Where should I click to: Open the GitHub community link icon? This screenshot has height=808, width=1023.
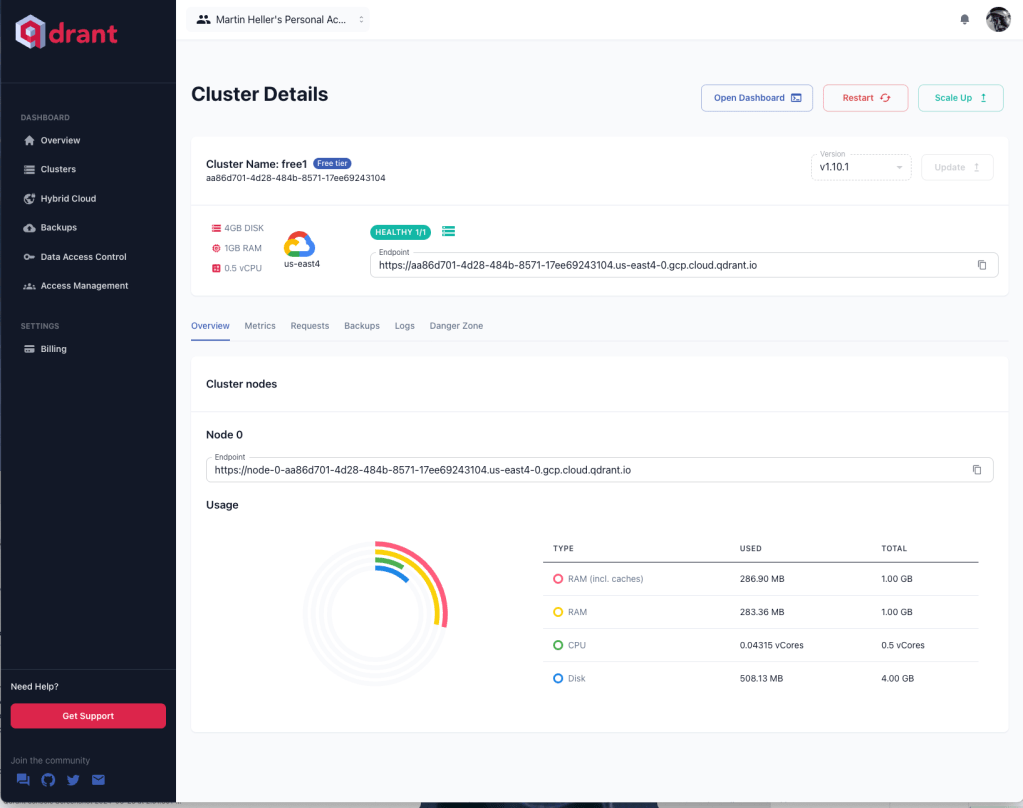click(48, 779)
